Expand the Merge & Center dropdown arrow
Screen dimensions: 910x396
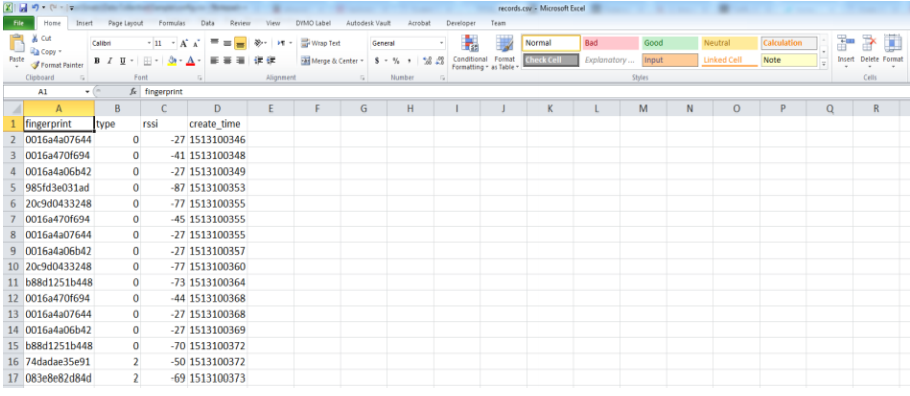(362, 61)
